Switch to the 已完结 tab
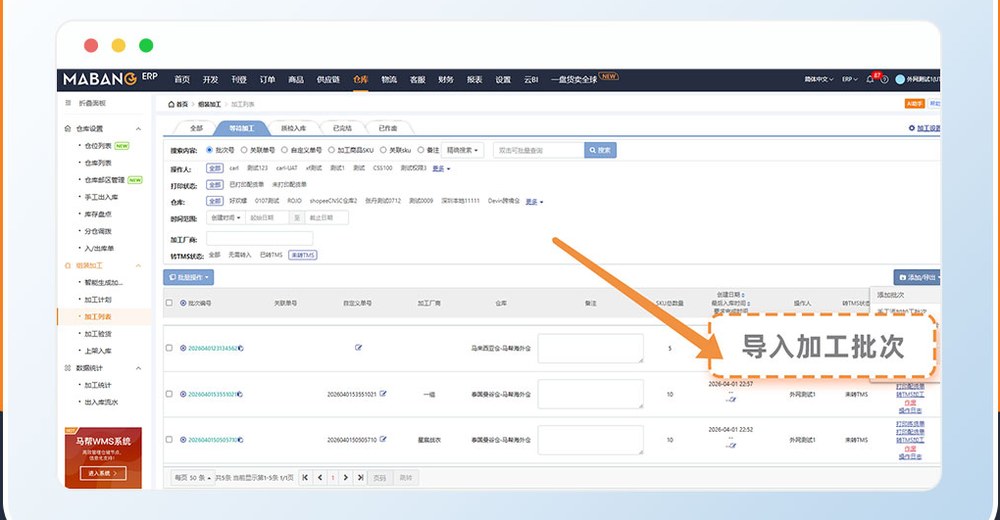 342,128
